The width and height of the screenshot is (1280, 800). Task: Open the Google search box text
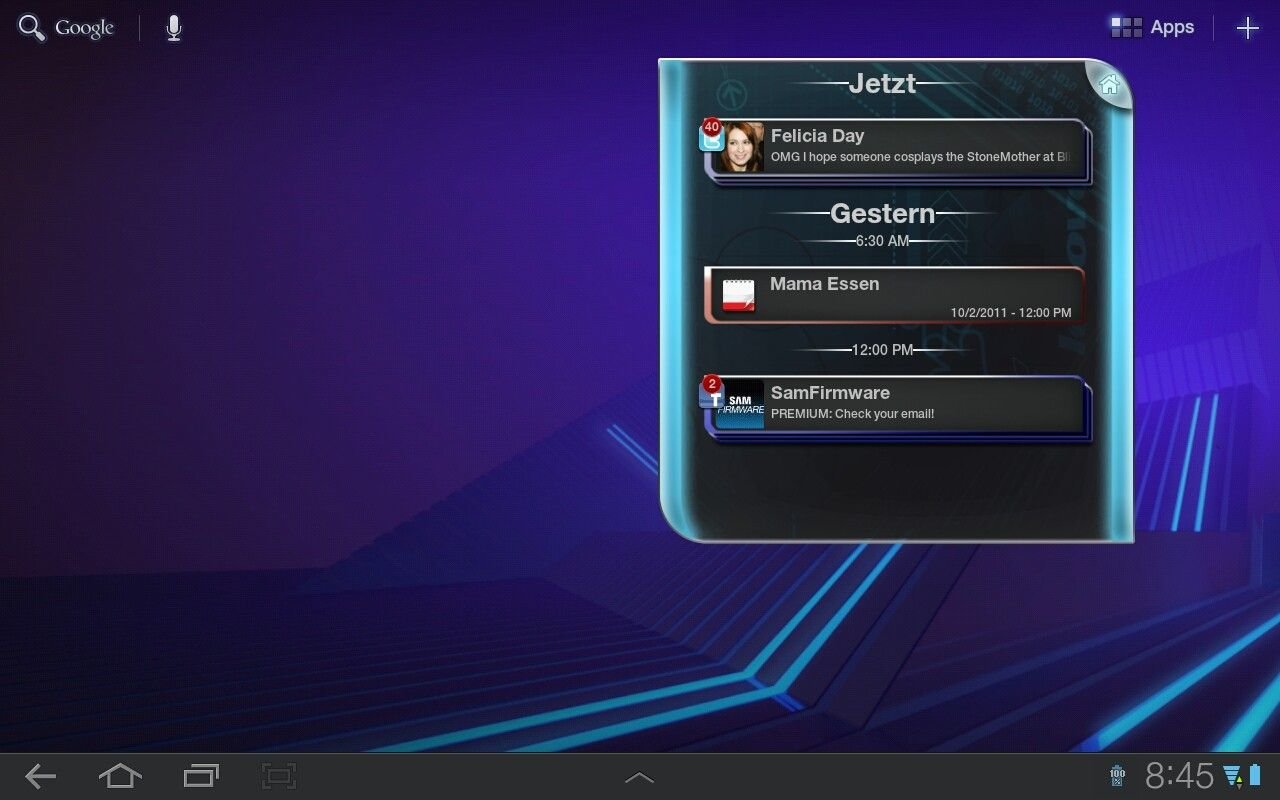point(84,28)
